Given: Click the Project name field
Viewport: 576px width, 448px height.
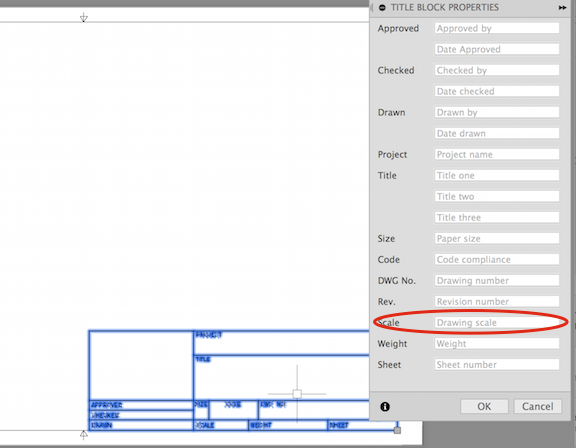Looking at the screenshot, I should [497, 154].
